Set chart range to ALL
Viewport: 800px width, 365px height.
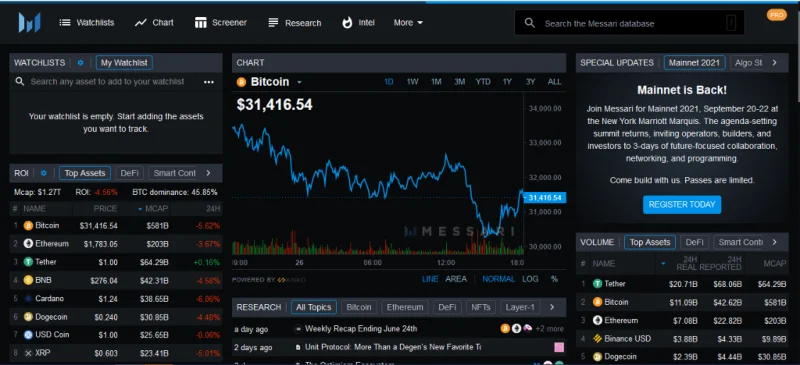(x=554, y=82)
